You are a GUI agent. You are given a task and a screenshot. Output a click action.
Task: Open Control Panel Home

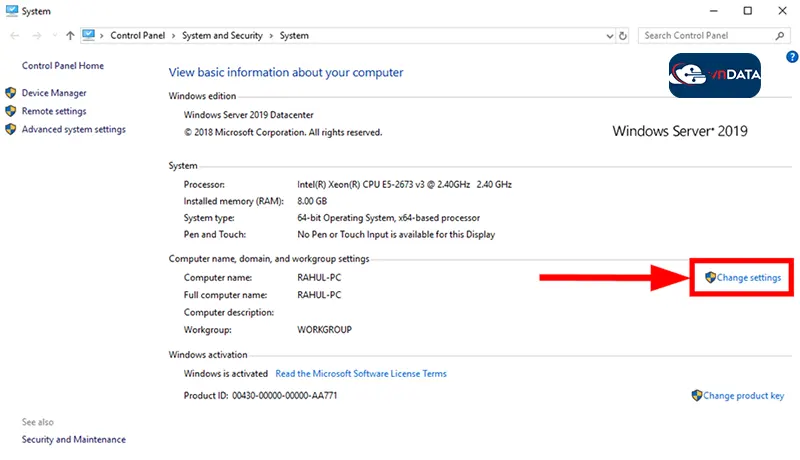point(63,66)
